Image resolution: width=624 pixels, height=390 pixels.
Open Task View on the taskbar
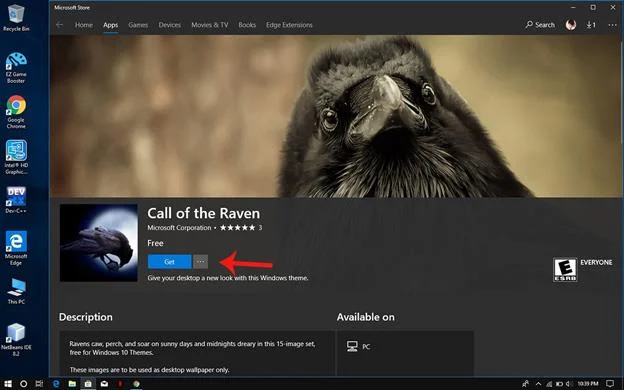39,384
